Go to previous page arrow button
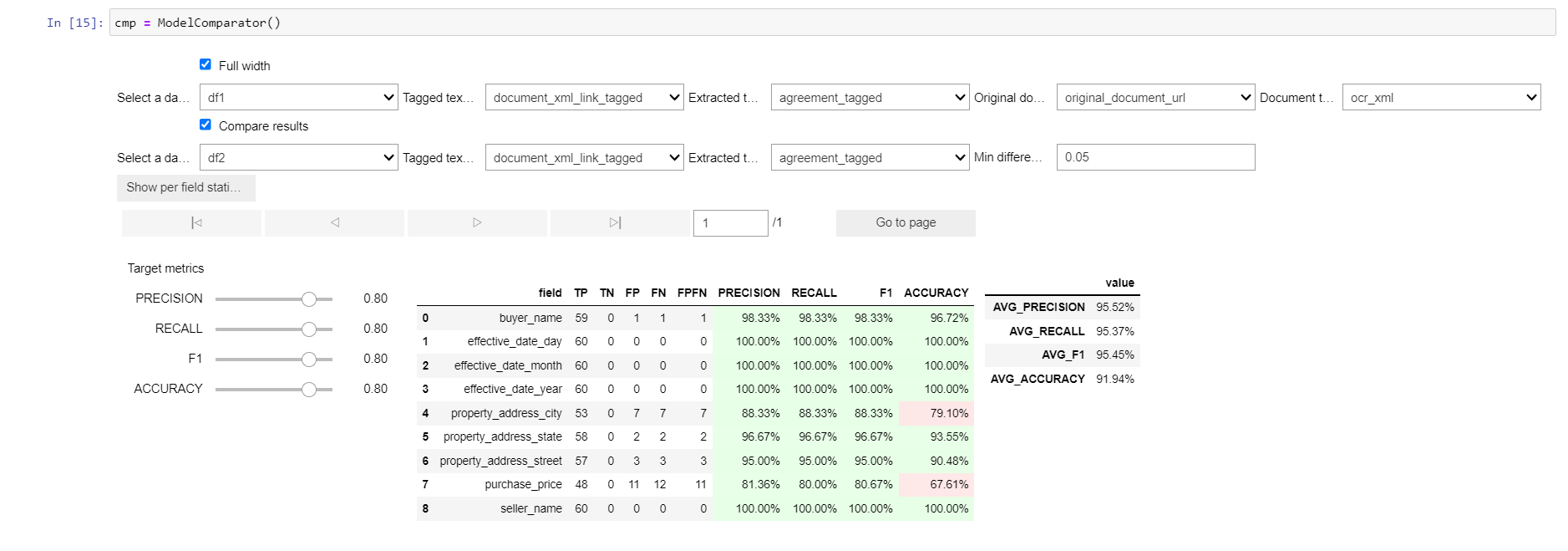This screenshot has height=551, width=1568. coord(334,223)
